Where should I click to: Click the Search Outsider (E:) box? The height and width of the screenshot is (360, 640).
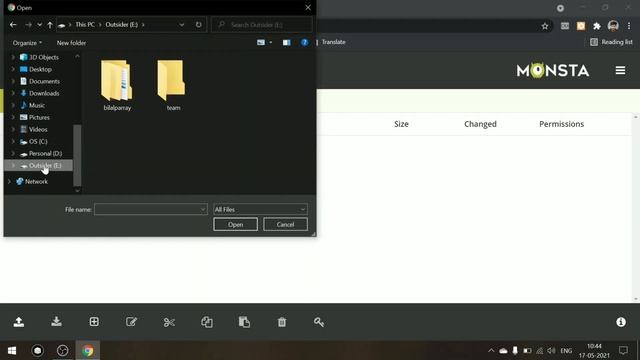coord(262,25)
